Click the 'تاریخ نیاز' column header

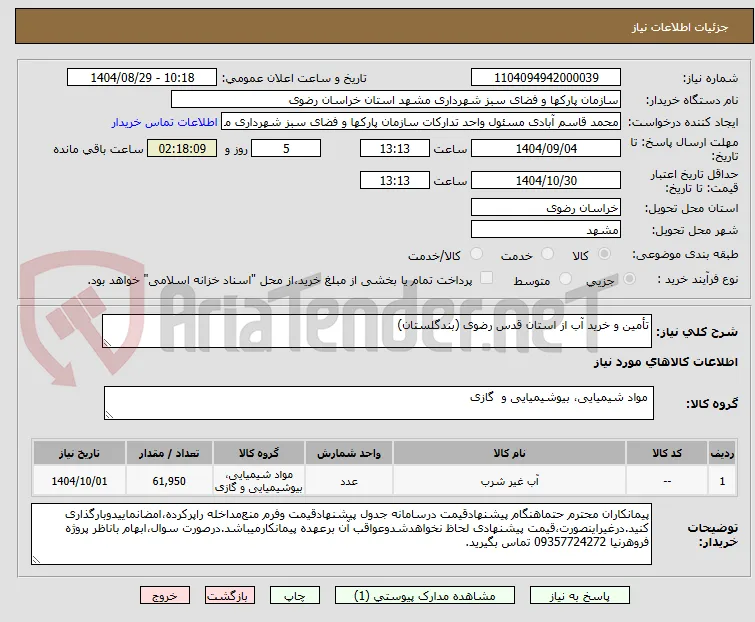pos(79,453)
